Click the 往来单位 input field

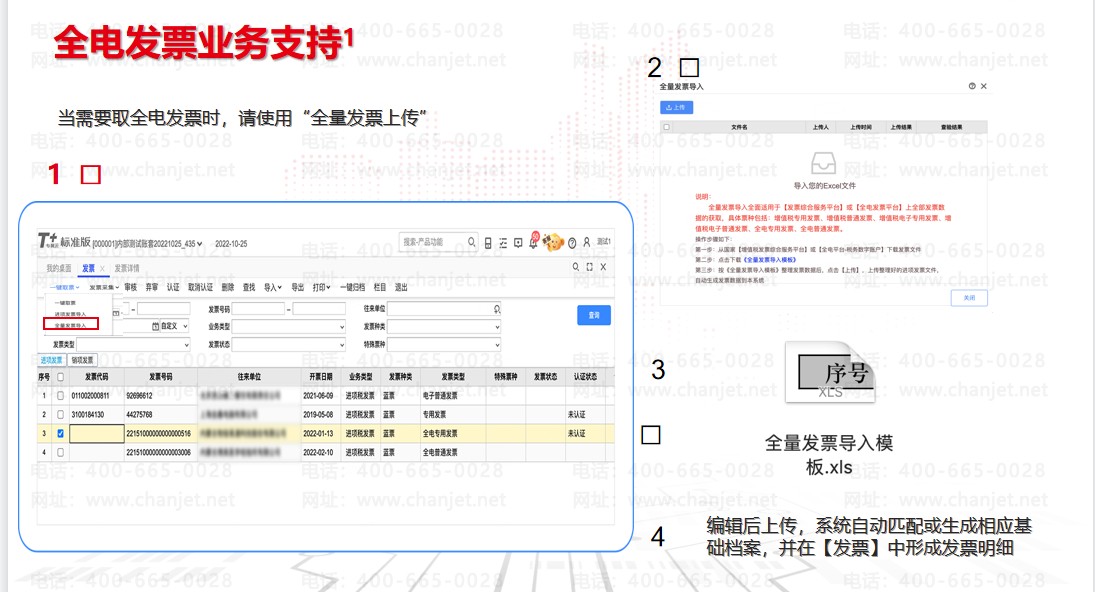pyautogui.click(x=444, y=309)
